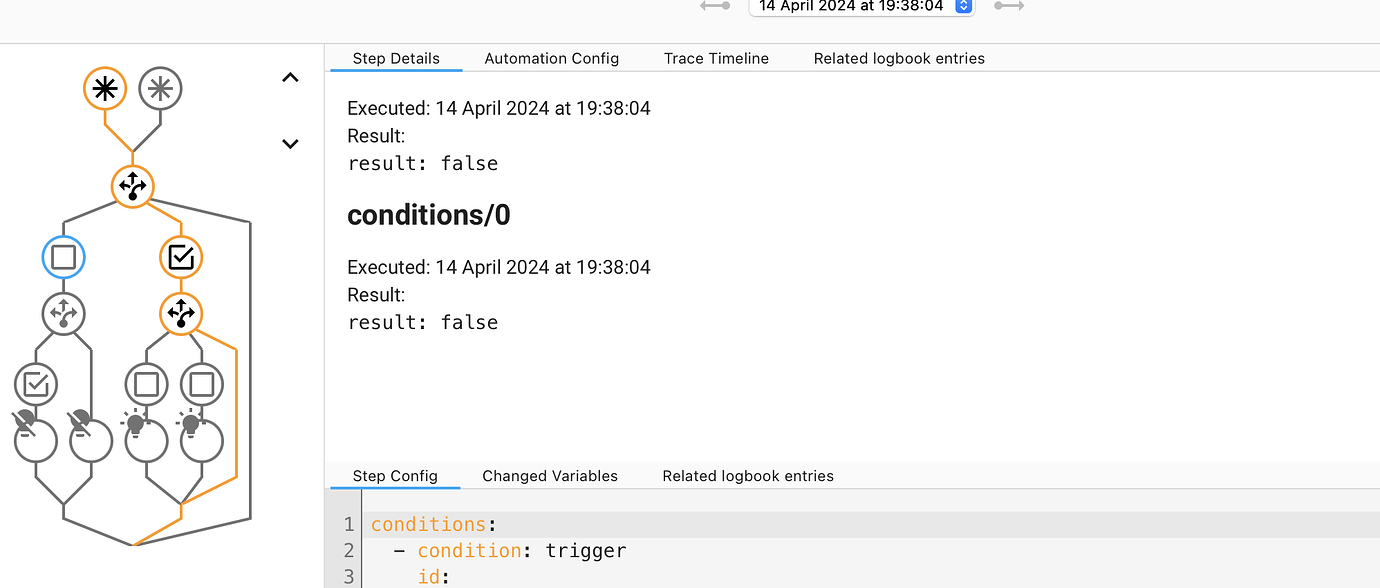Click the conditions/0 heading
Image resolution: width=1380 pixels, height=588 pixels.
[429, 215]
